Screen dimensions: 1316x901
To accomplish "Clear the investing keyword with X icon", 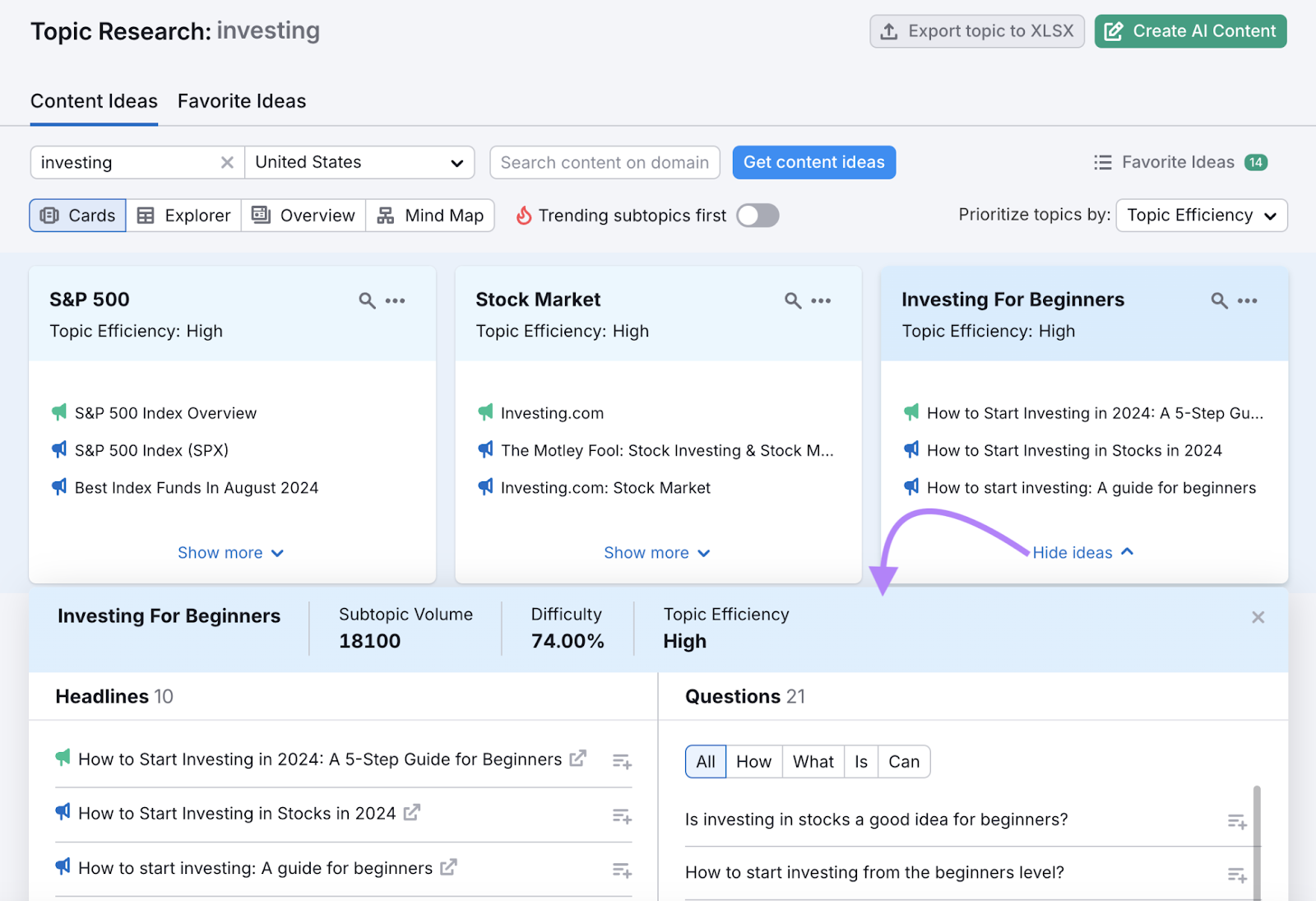I will (227, 163).
